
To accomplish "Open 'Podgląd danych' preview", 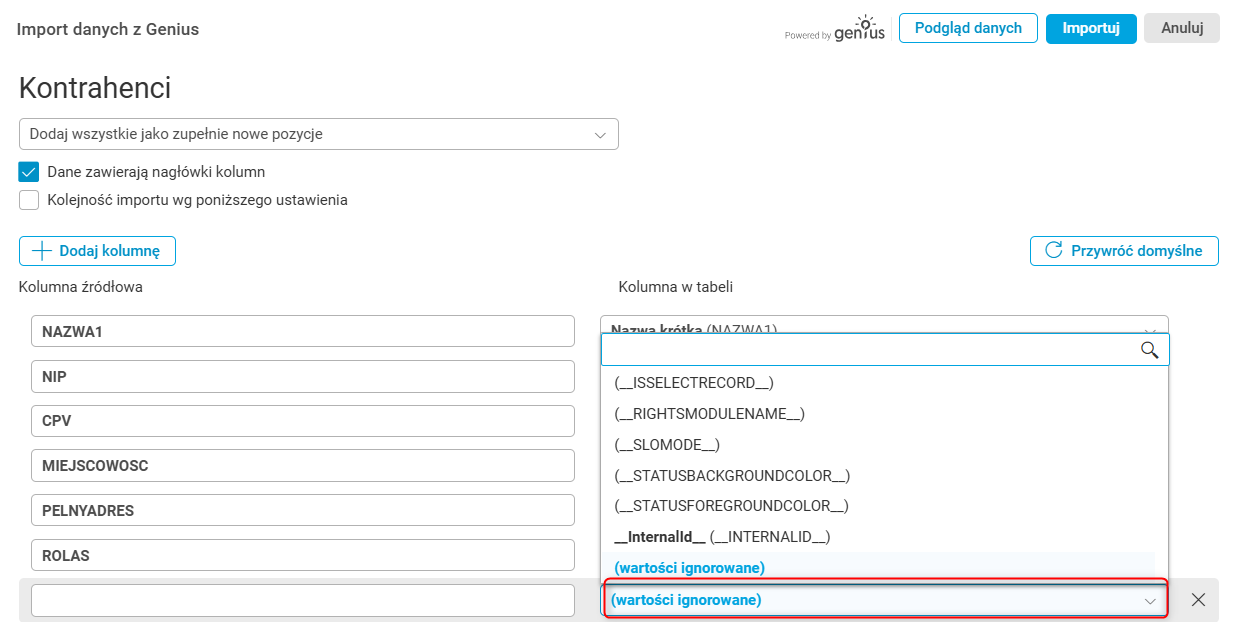I will (x=968, y=28).
